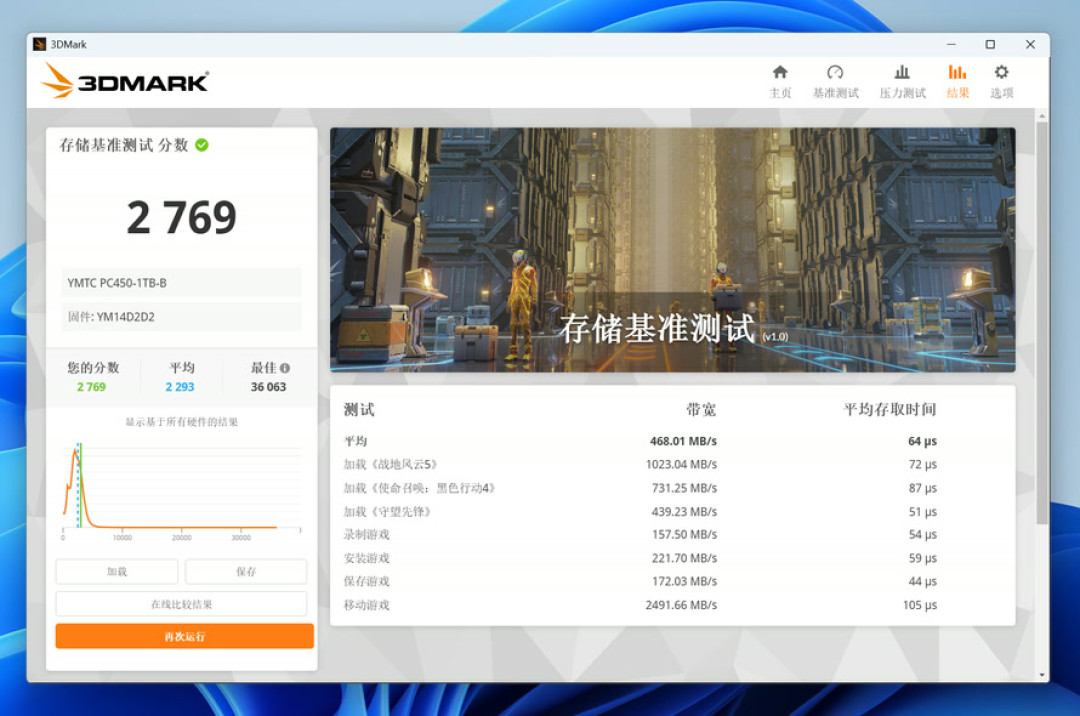This screenshot has height=716, width=1080.
Task: Click the vertical scrollbar thumb
Action: pyautogui.click(x=1042, y=324)
